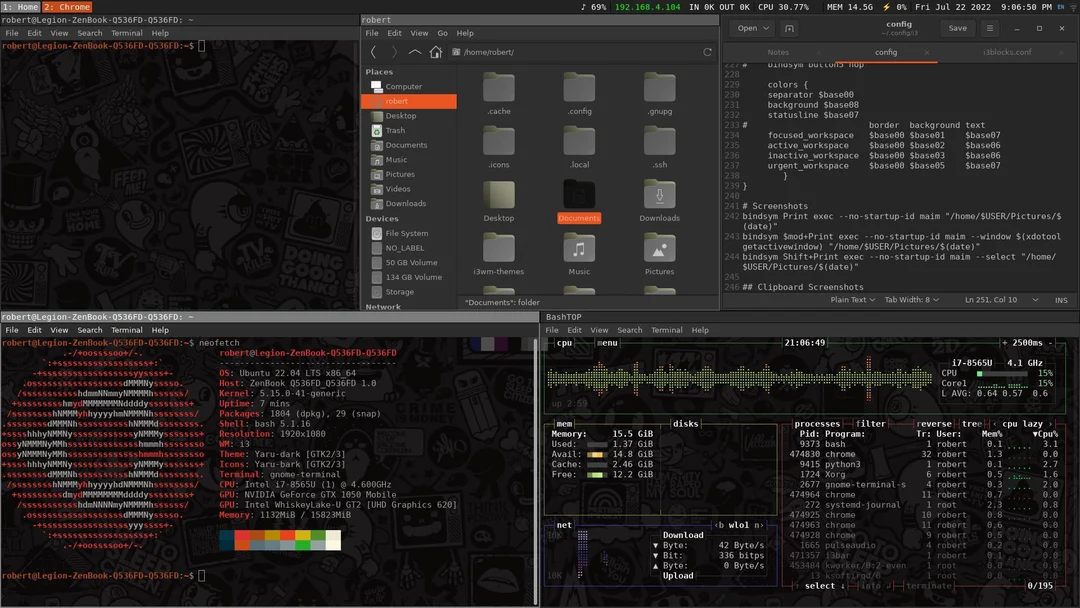This screenshot has height=608, width=1080.
Task: Open the home directory via the Home toolbar icon
Action: coord(434,52)
